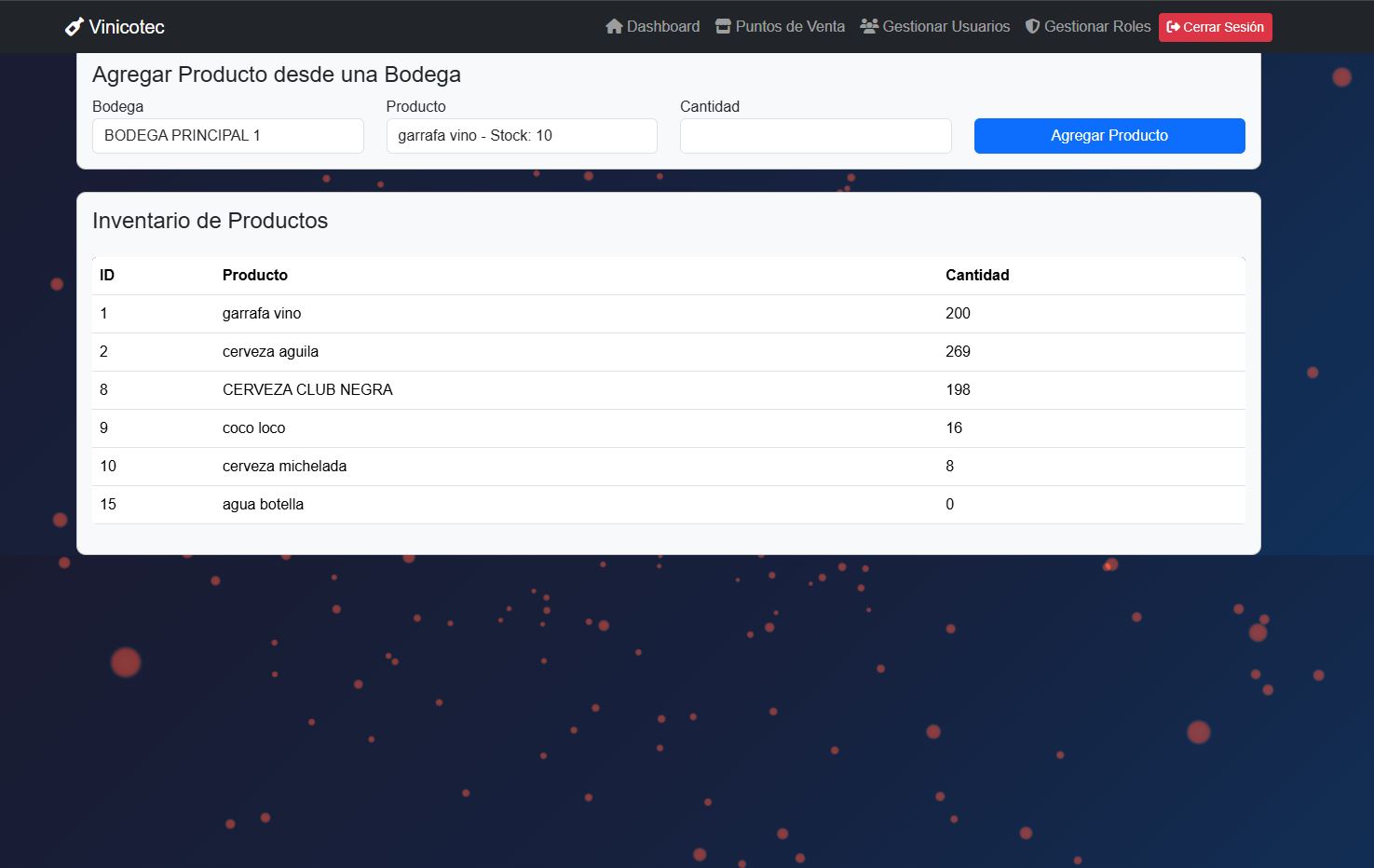Open the Vinicotec brand link
This screenshot has width=1374, height=868.
[x=115, y=27]
